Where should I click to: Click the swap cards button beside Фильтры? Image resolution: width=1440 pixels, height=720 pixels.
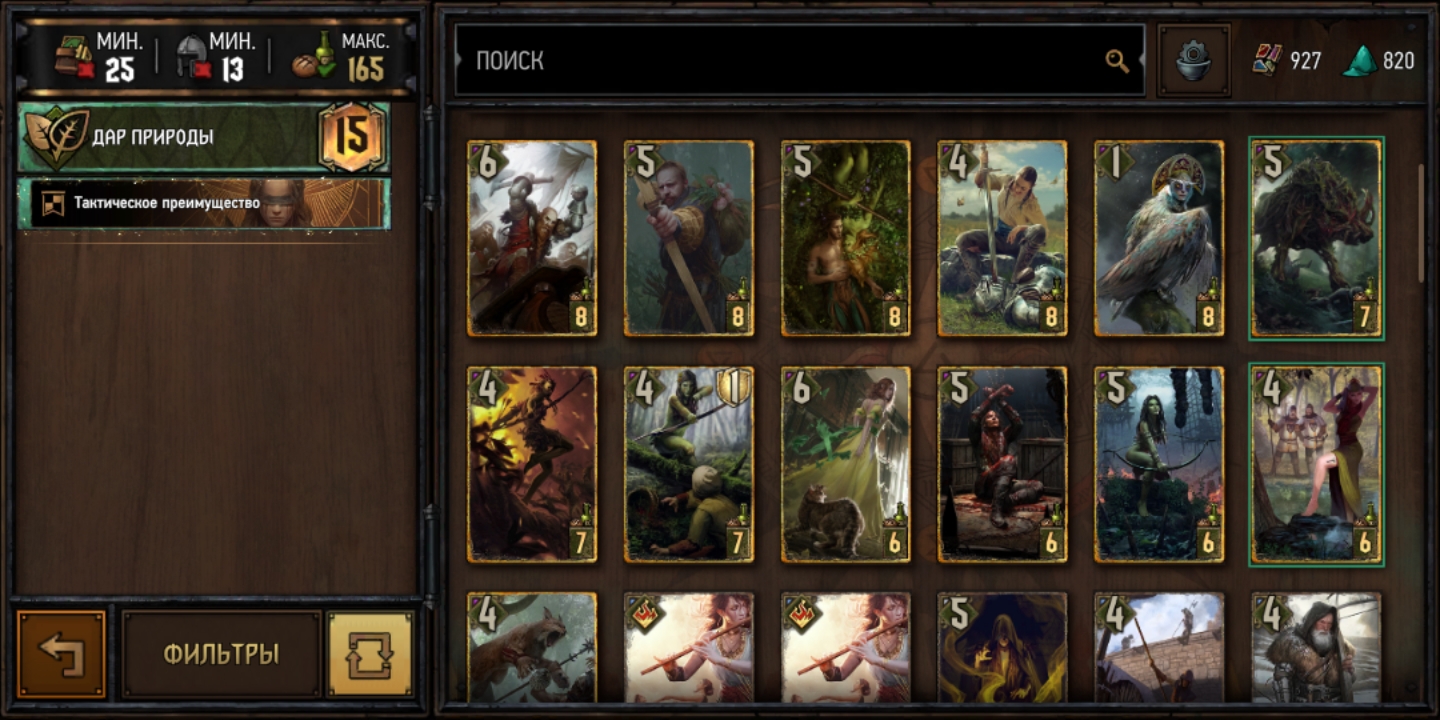[x=370, y=654]
